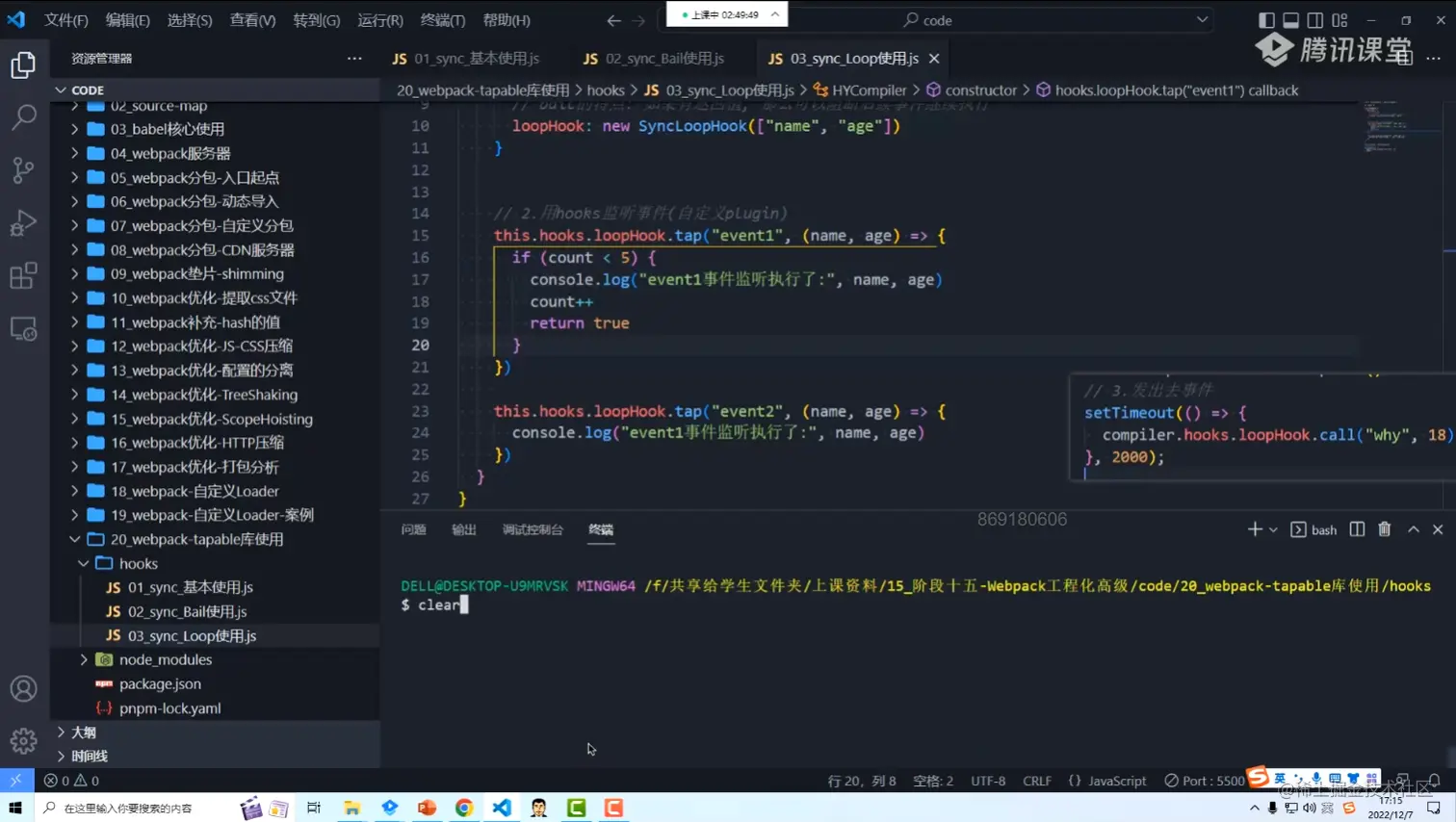The width and height of the screenshot is (1456, 822).
Task: Click errors and warnings status indicator
Action: [72, 781]
